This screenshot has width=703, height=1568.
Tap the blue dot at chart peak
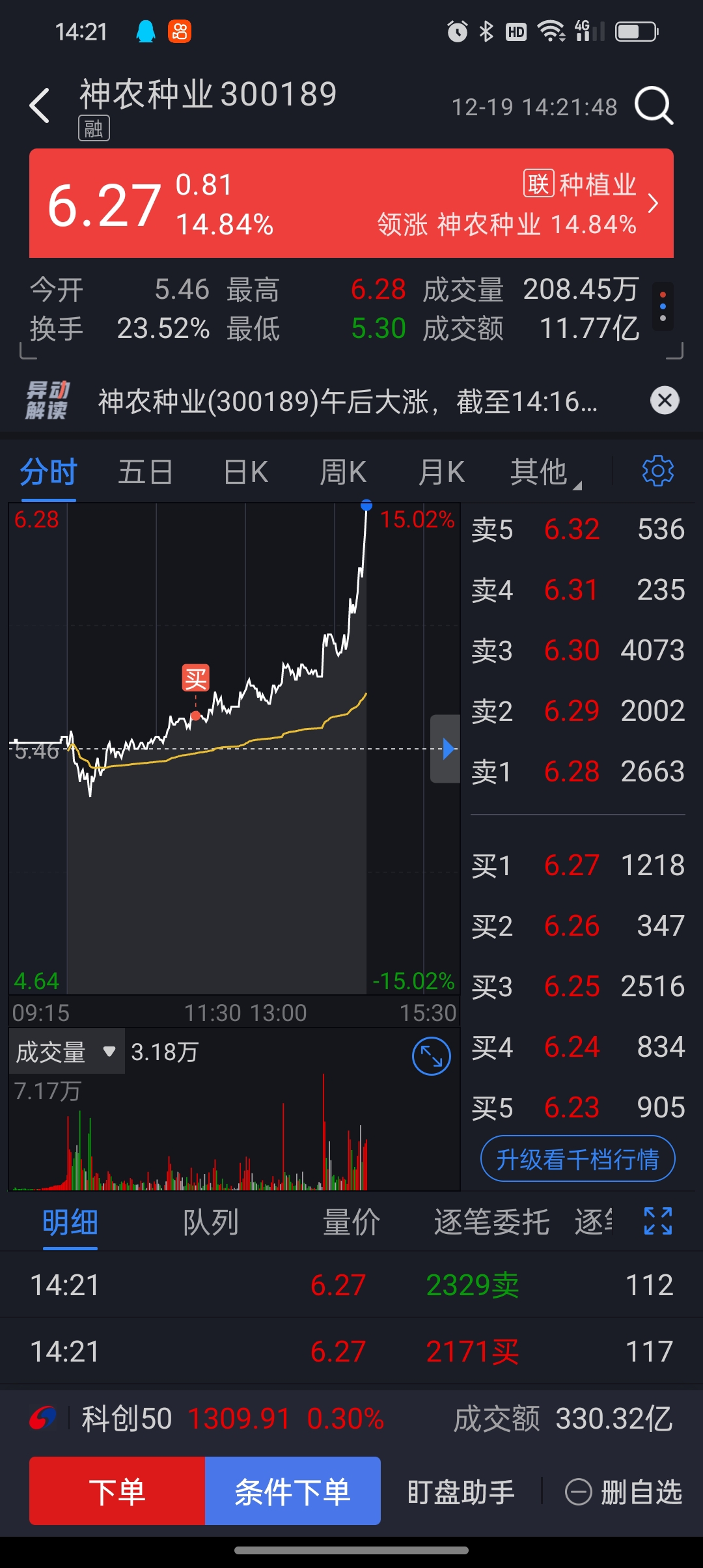[x=366, y=505]
